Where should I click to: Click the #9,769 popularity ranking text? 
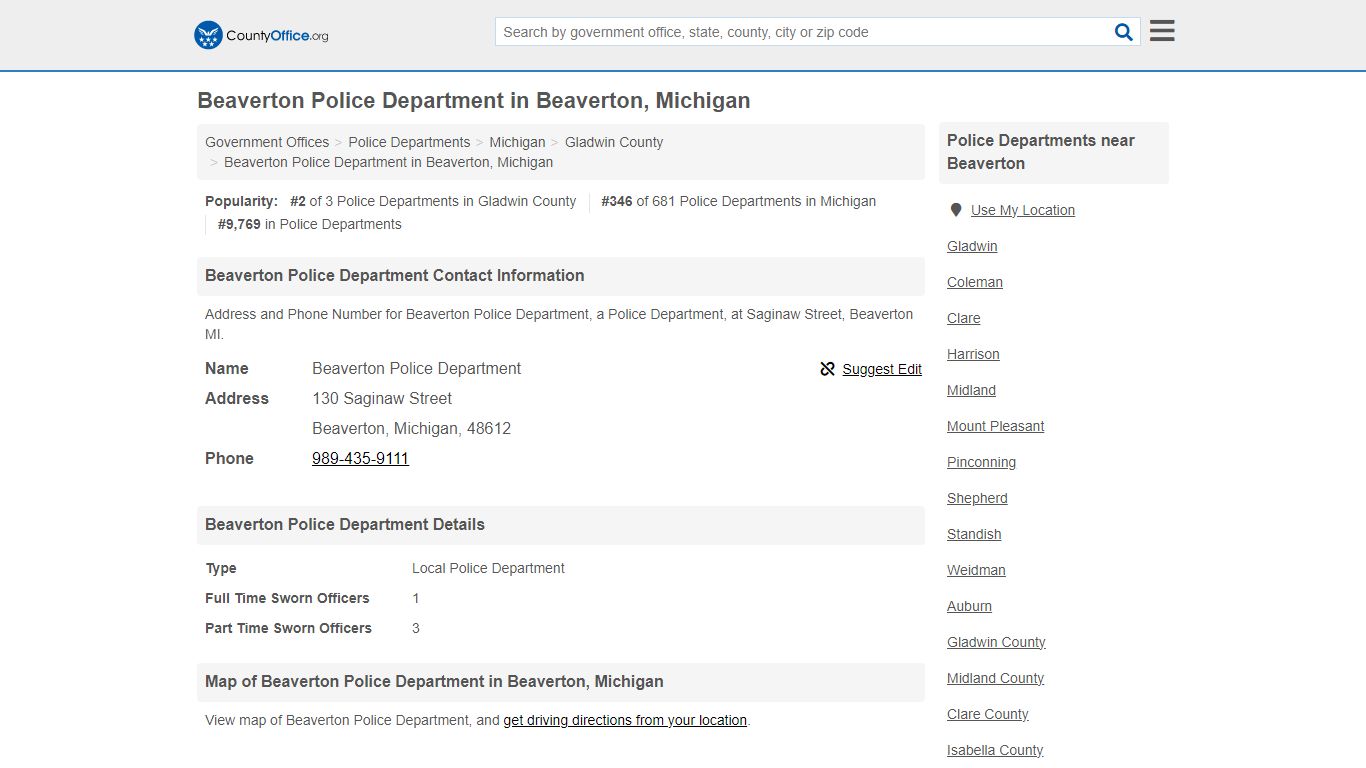coord(309,224)
